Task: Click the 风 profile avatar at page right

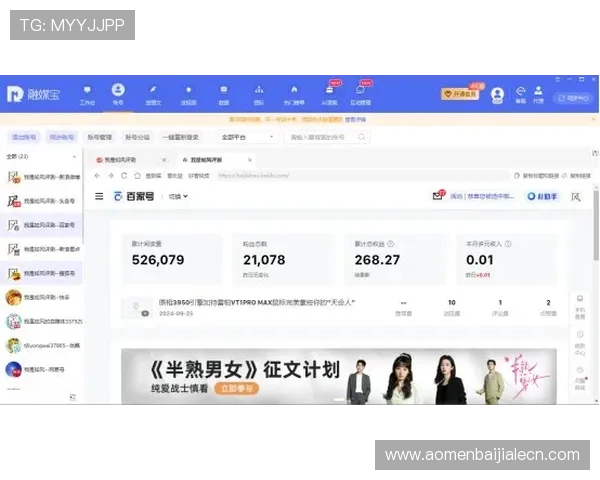Action: pyautogui.click(x=576, y=197)
